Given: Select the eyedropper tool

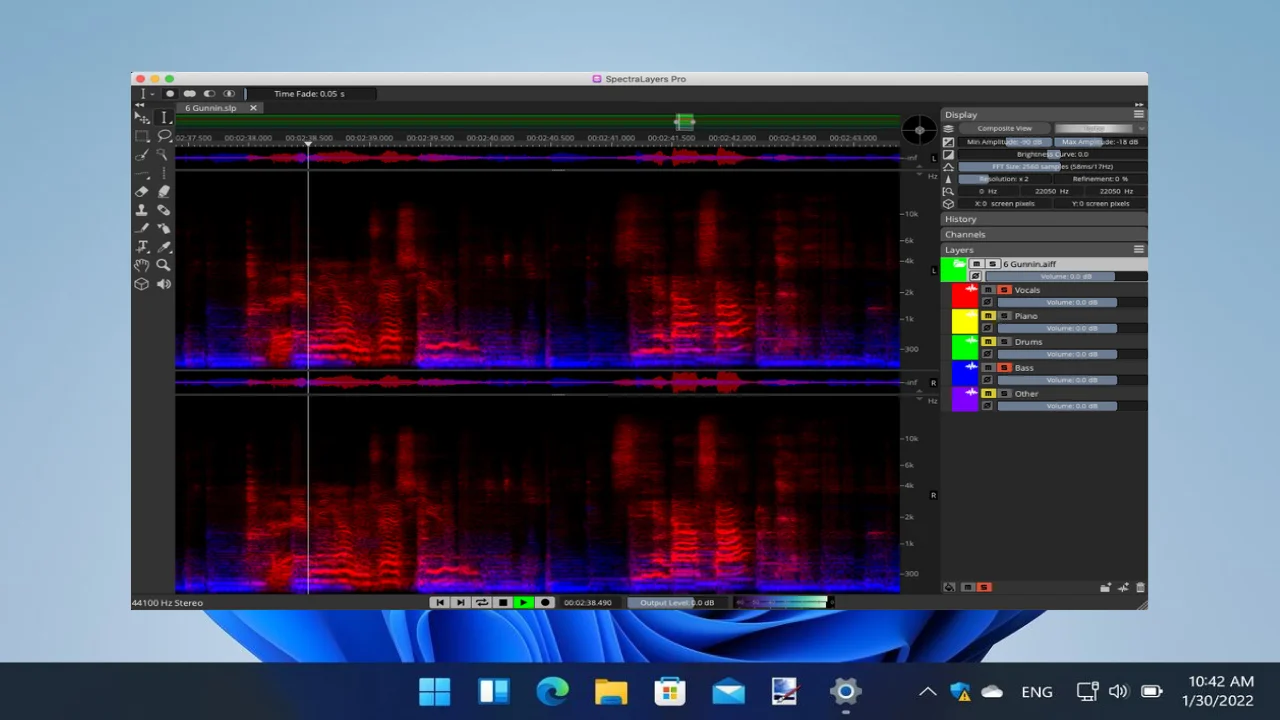Looking at the screenshot, I should coord(164,246).
